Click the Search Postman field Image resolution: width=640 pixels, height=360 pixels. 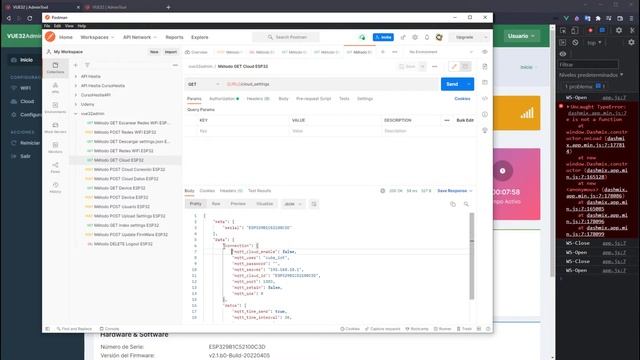287,37
